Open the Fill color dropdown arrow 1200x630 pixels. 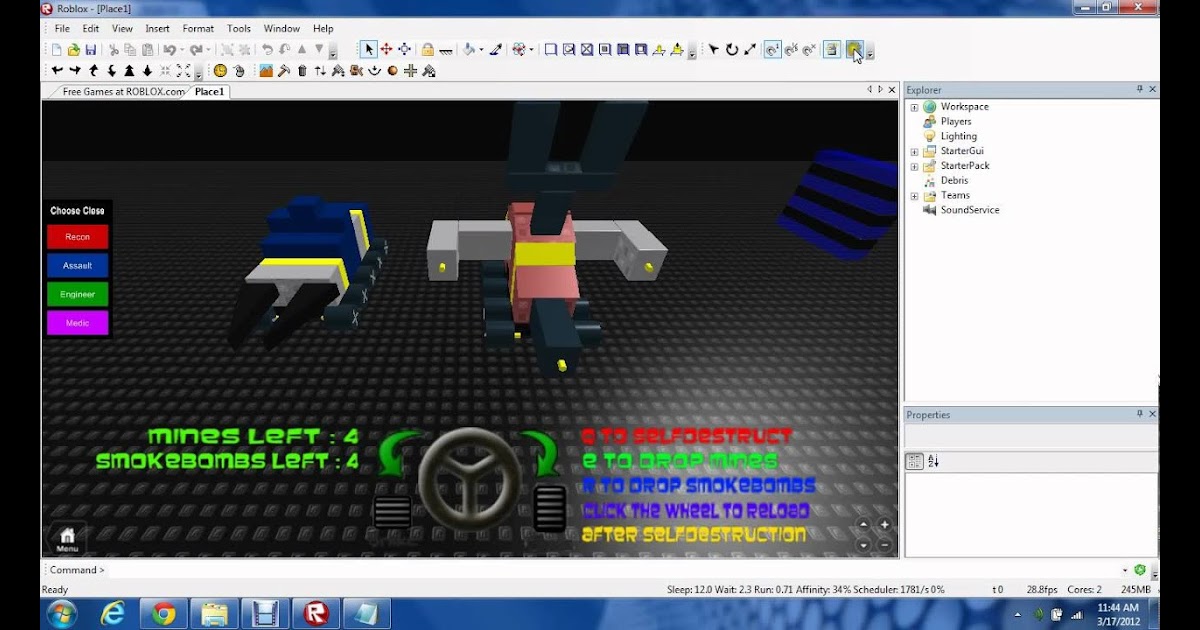[481, 50]
